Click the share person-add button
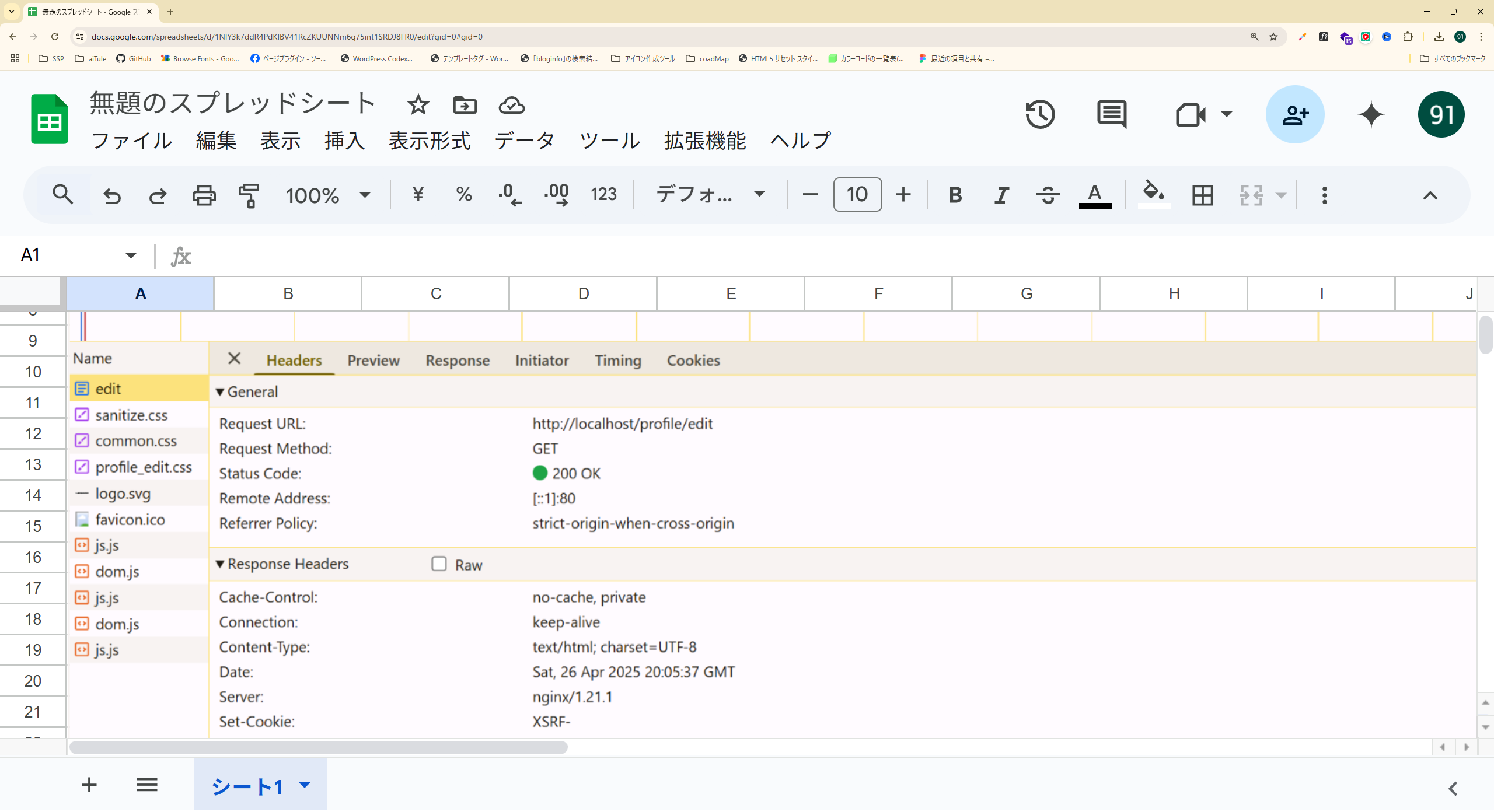The image size is (1494, 812). pyautogui.click(x=1294, y=114)
